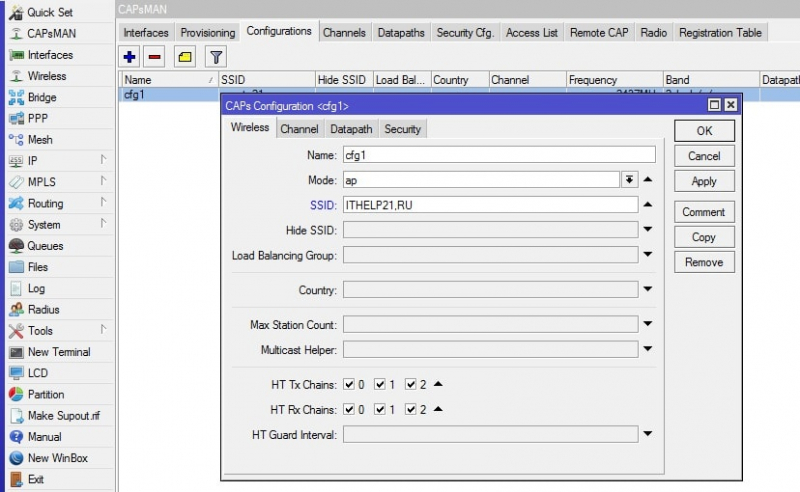Click the yellow comment note icon
Image resolution: width=800 pixels, height=492 pixels.
pos(185,57)
